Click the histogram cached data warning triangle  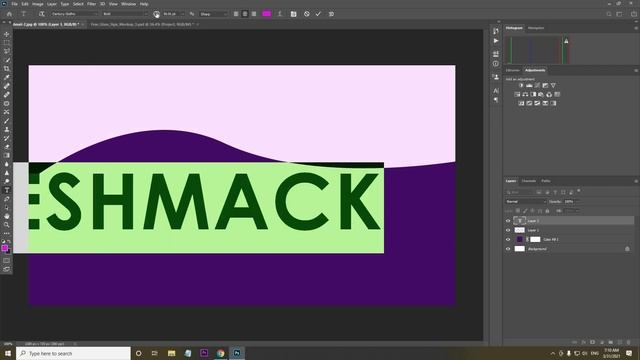tap(566, 41)
